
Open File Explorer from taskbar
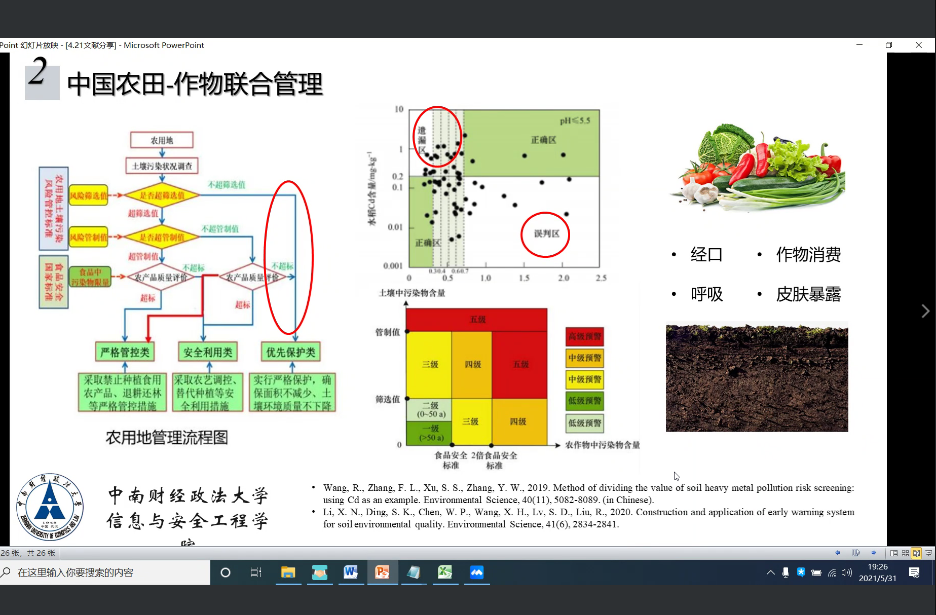(288, 572)
